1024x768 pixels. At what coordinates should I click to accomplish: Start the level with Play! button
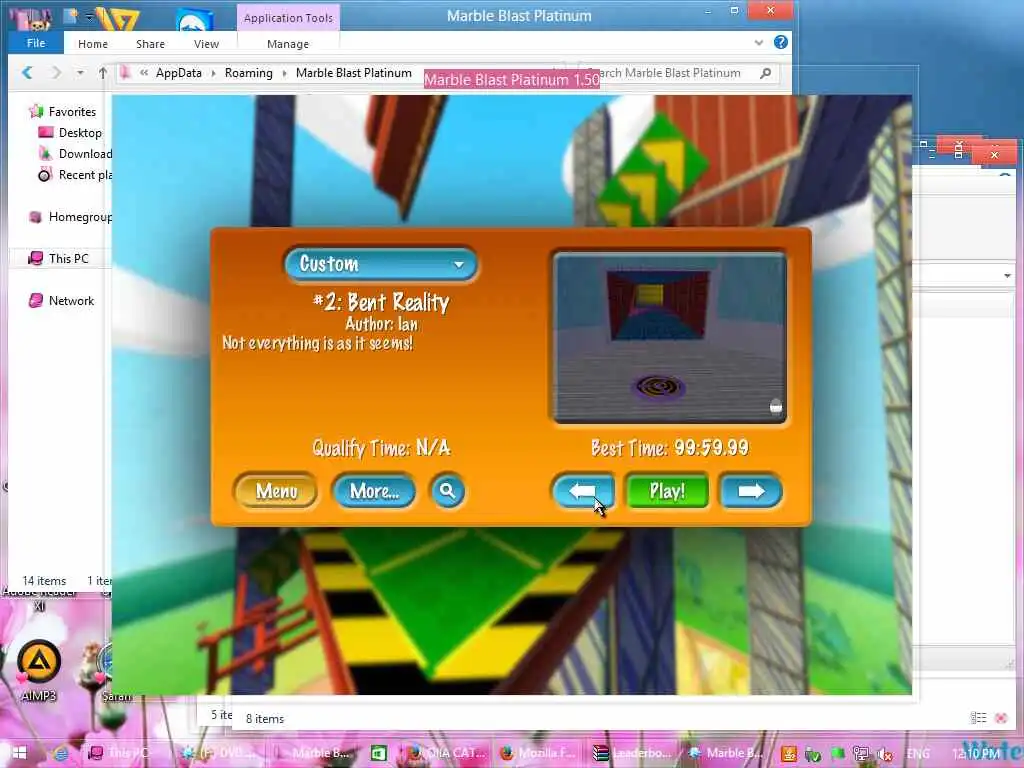667,491
